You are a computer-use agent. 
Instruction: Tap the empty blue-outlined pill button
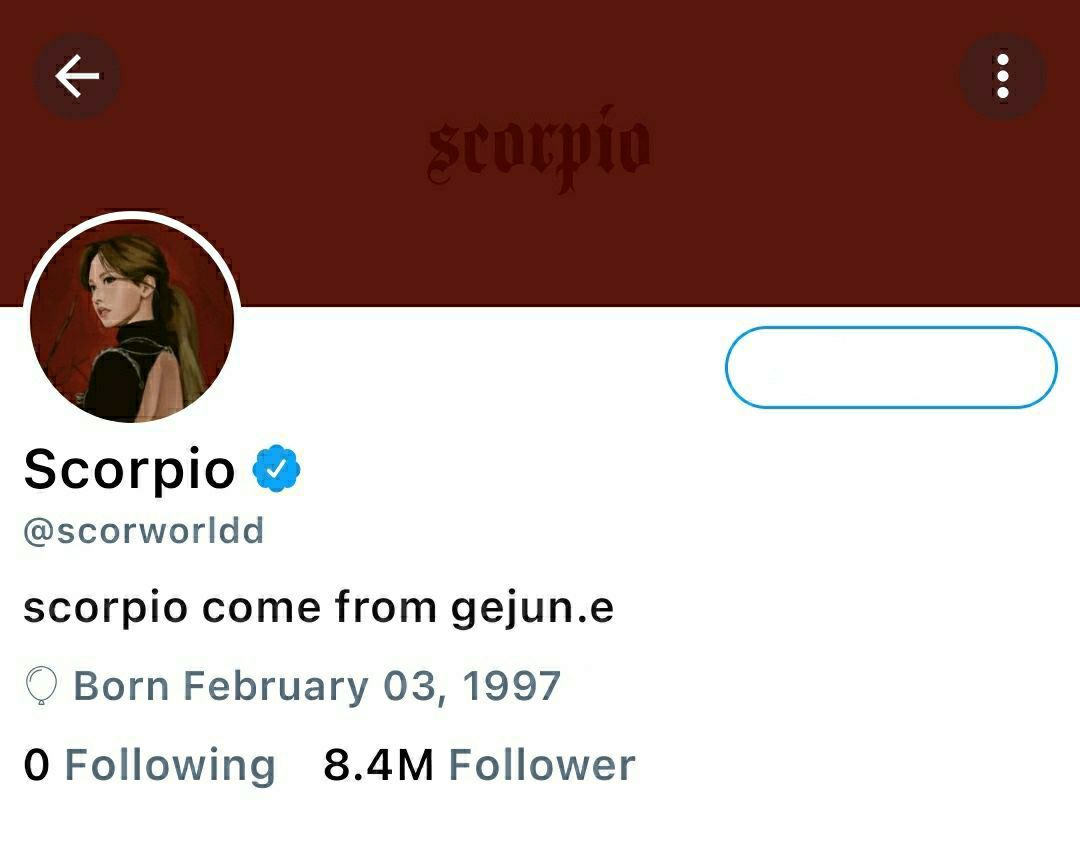[x=891, y=367]
